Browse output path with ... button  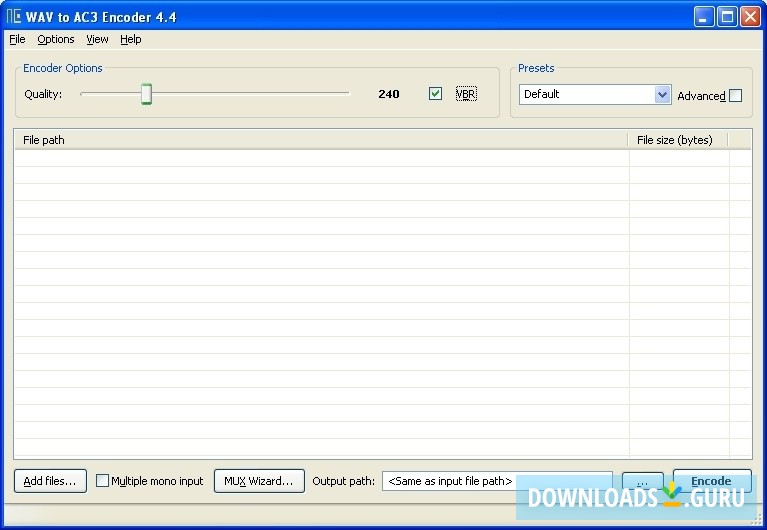pyautogui.click(x=643, y=482)
